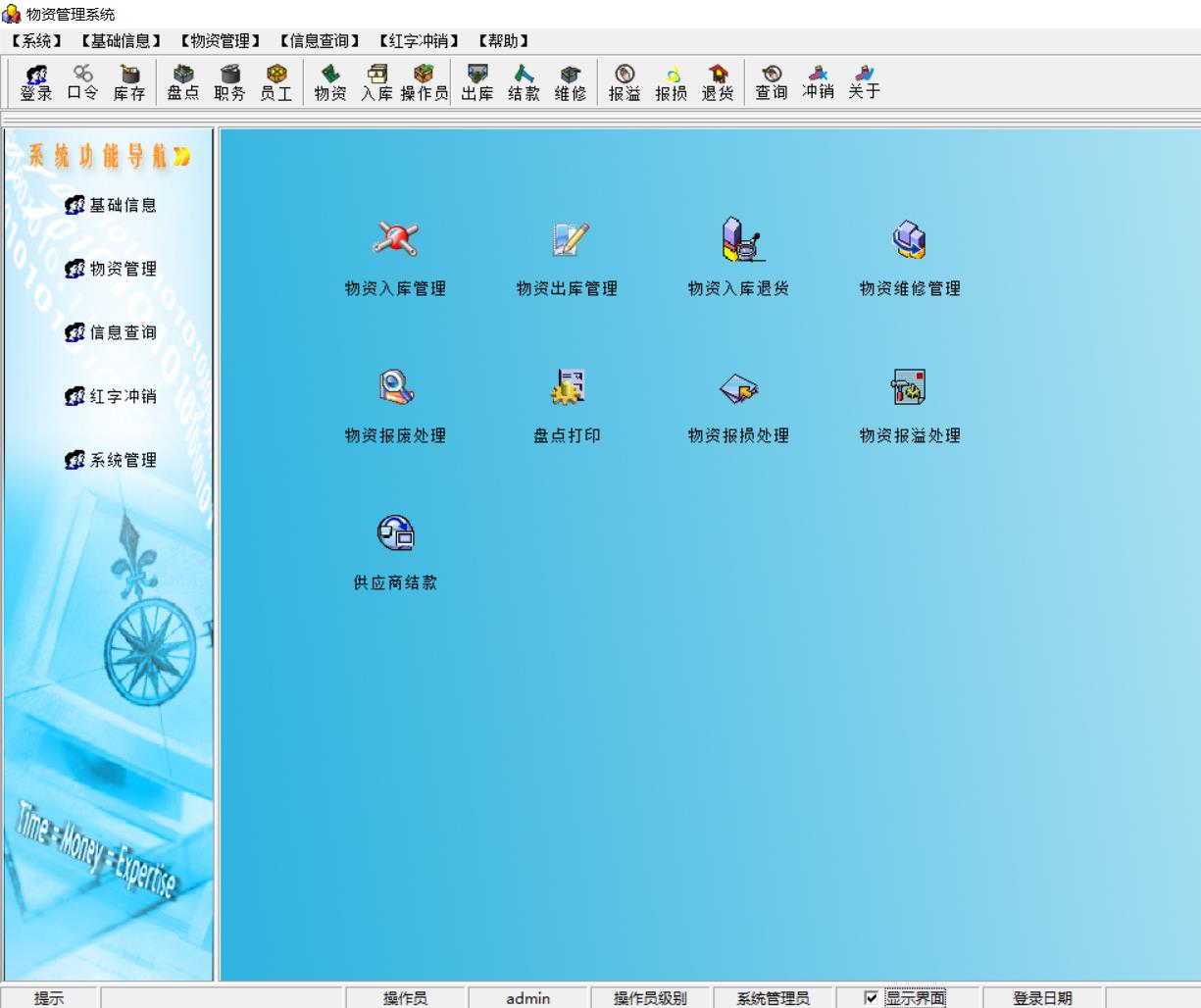
Task: Click the 登录 login toolbar icon
Action: [x=36, y=82]
